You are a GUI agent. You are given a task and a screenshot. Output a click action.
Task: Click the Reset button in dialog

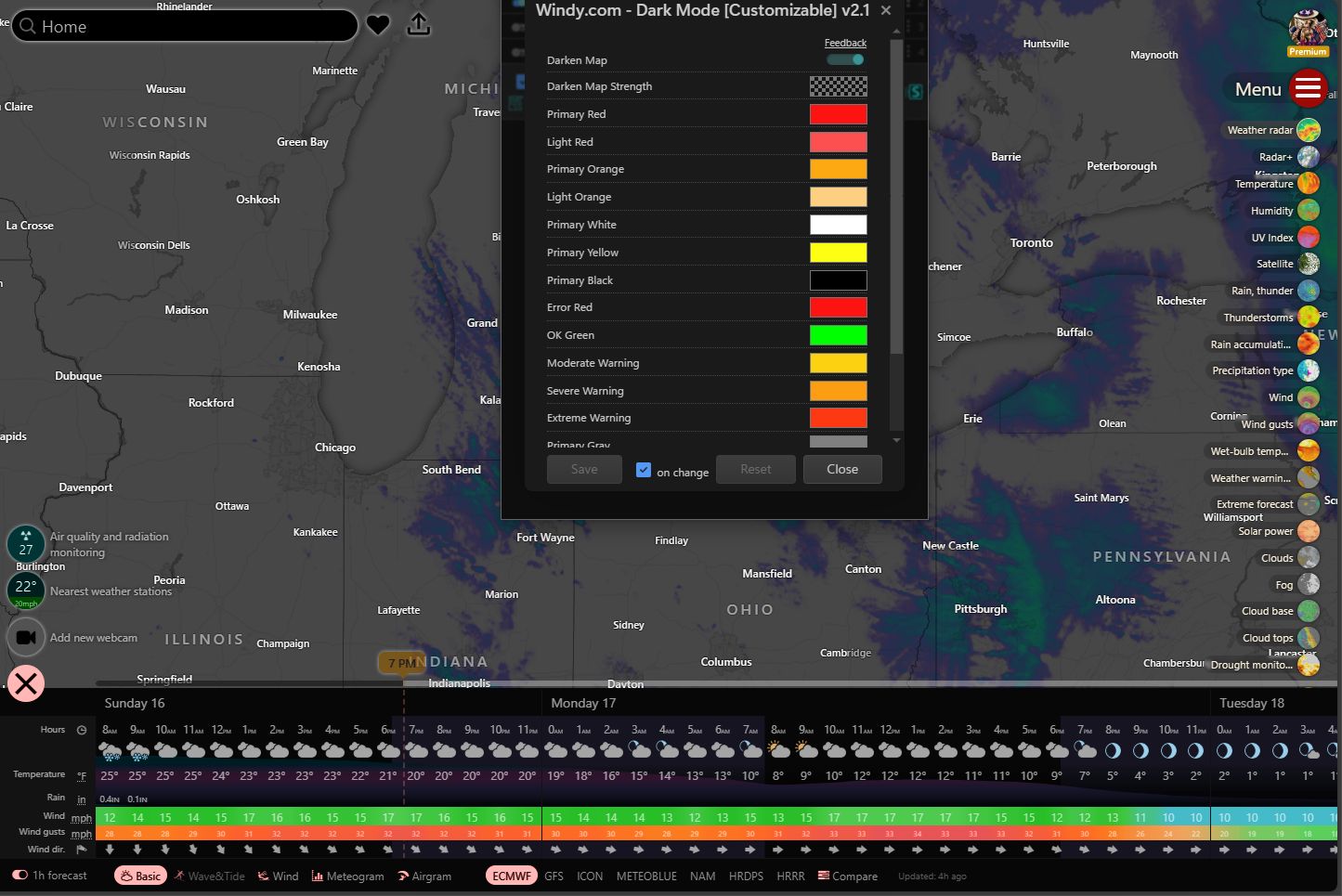[x=756, y=469]
